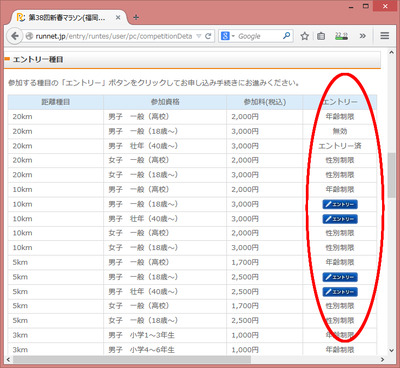Click 無効 status in 20km 男子 一般（18歳～） row
Screen dimensions: 400x368
(x=340, y=131)
